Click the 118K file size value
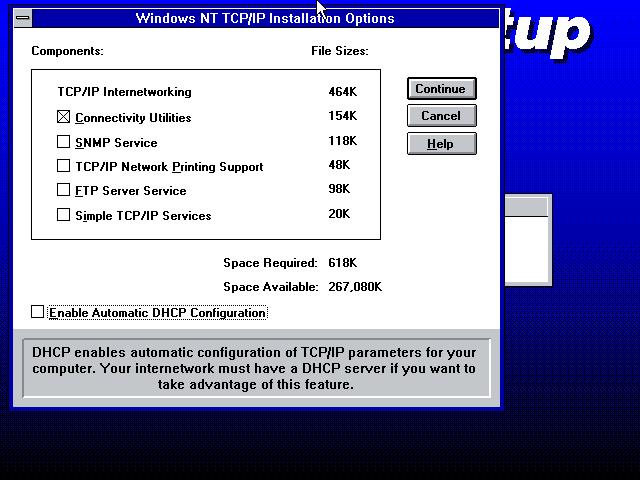The height and width of the screenshot is (480, 640). click(343, 141)
